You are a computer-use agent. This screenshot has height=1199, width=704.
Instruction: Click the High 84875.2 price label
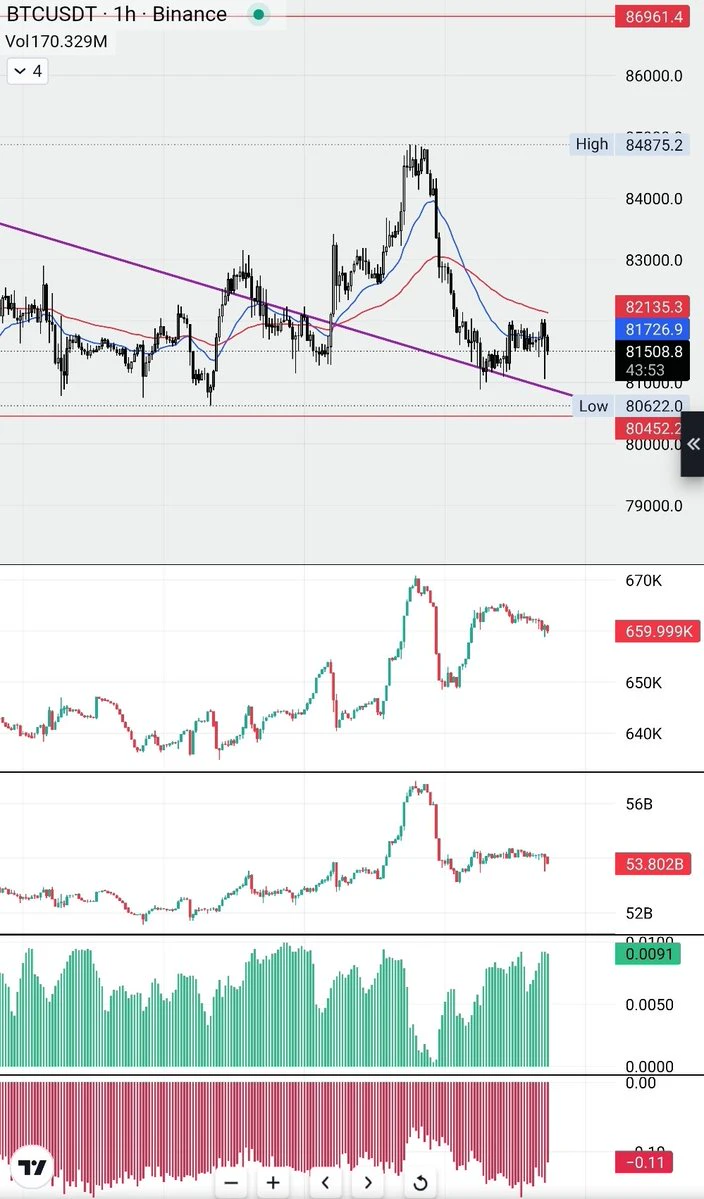click(x=654, y=145)
